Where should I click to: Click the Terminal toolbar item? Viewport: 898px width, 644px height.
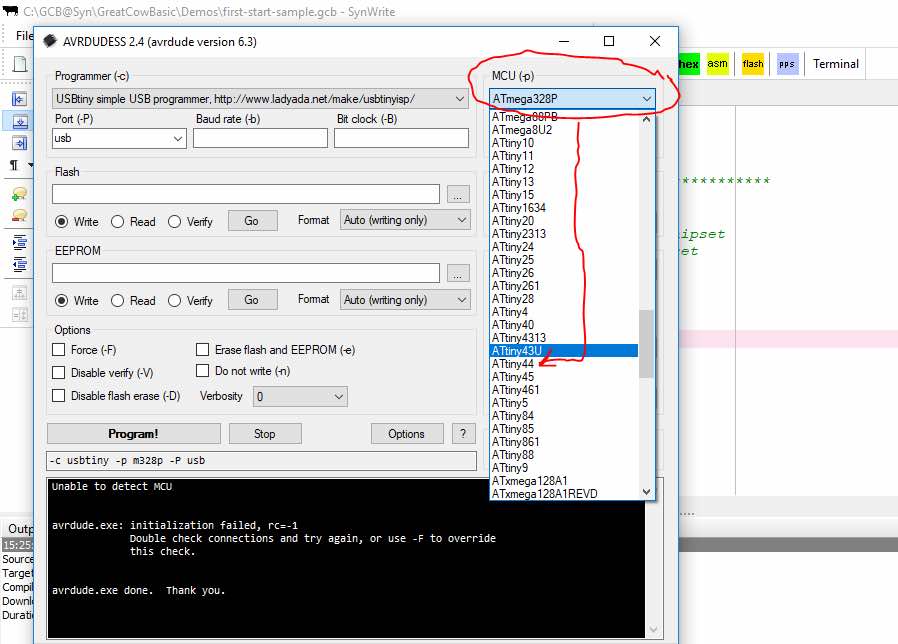(836, 64)
